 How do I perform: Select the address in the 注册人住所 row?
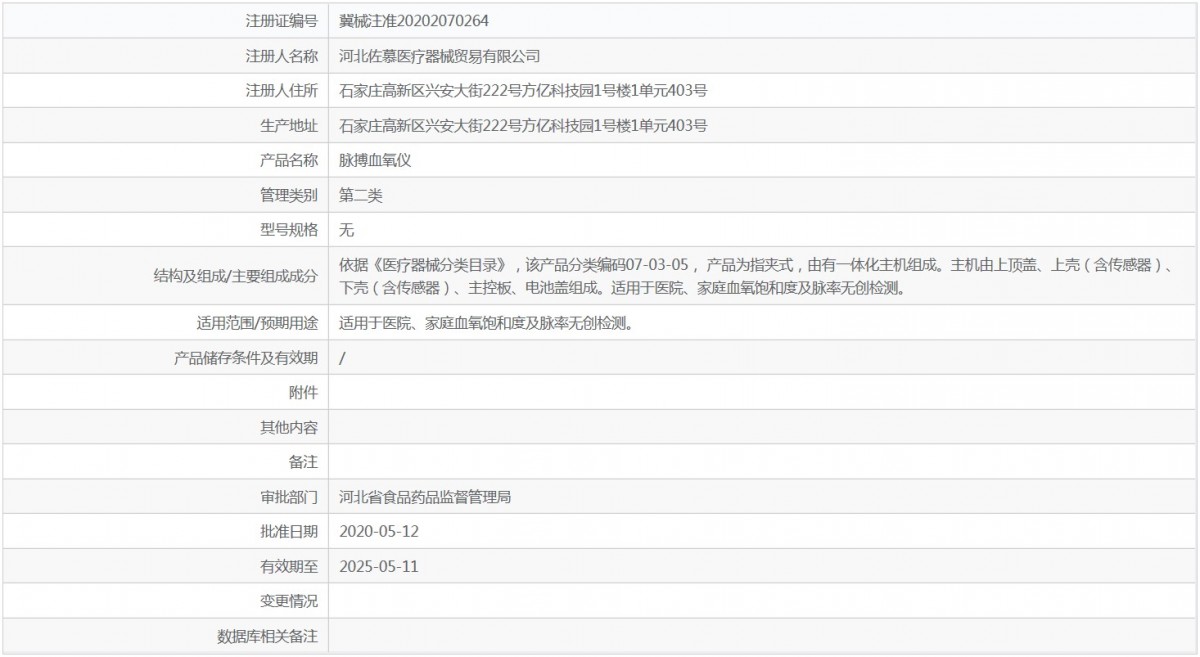point(524,91)
